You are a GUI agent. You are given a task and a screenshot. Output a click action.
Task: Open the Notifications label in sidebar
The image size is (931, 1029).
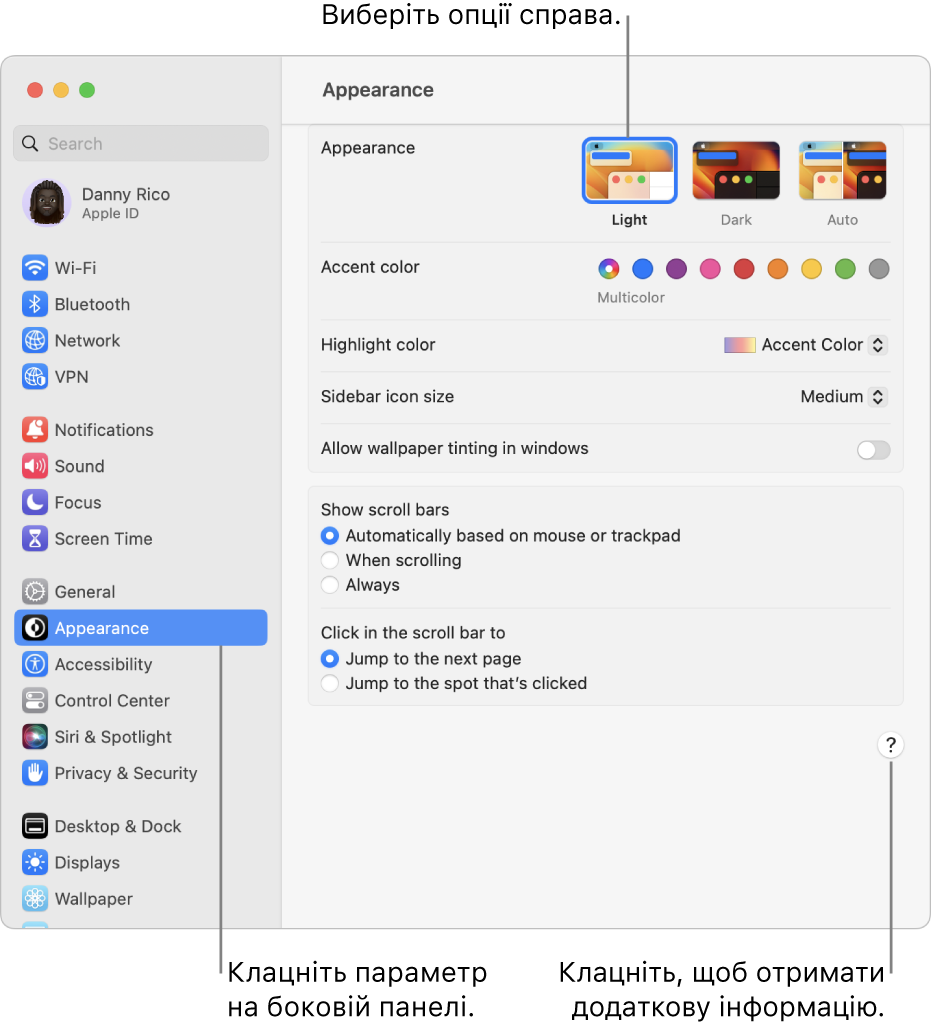point(104,430)
